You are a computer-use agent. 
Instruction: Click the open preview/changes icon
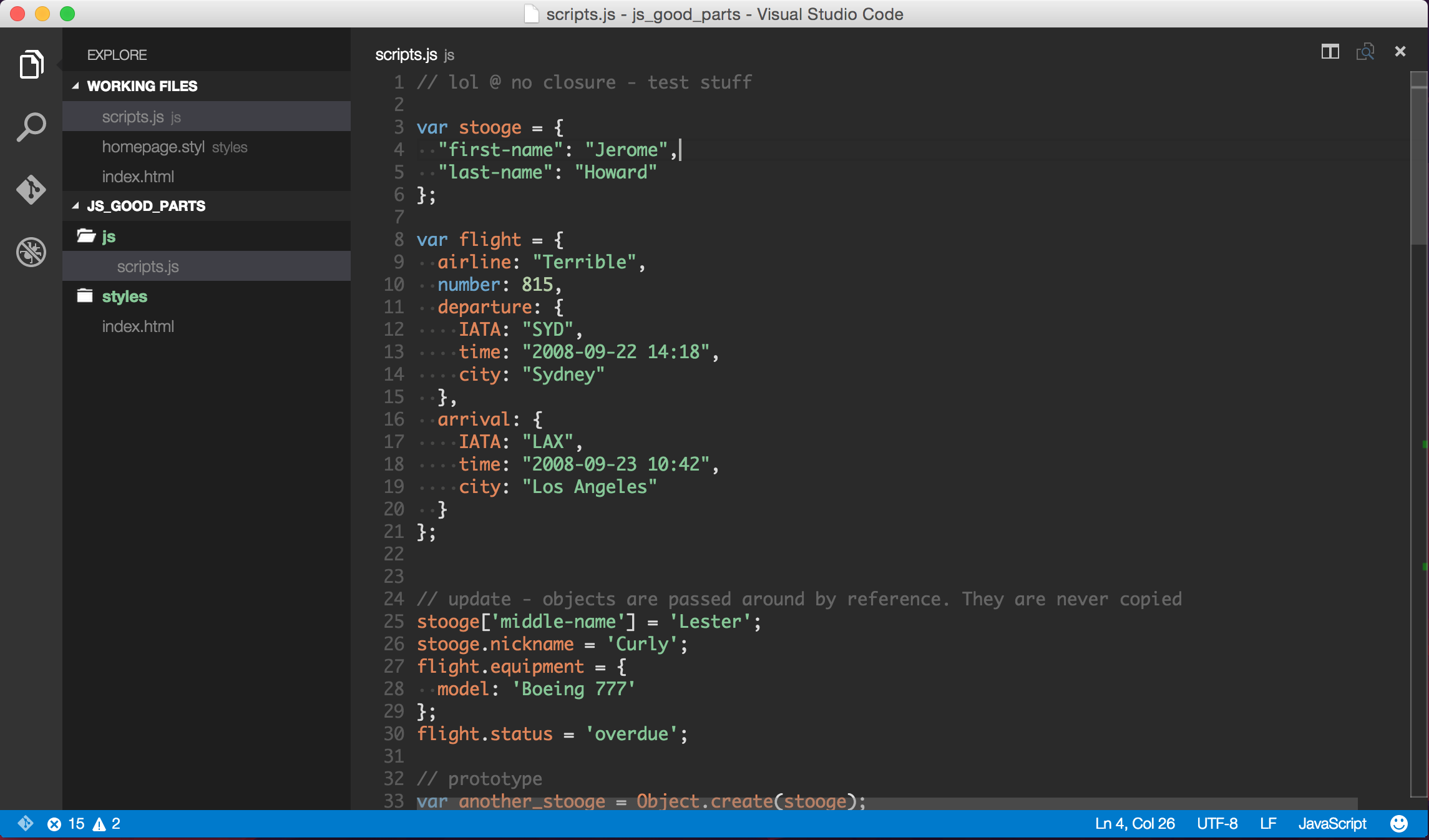1365,52
